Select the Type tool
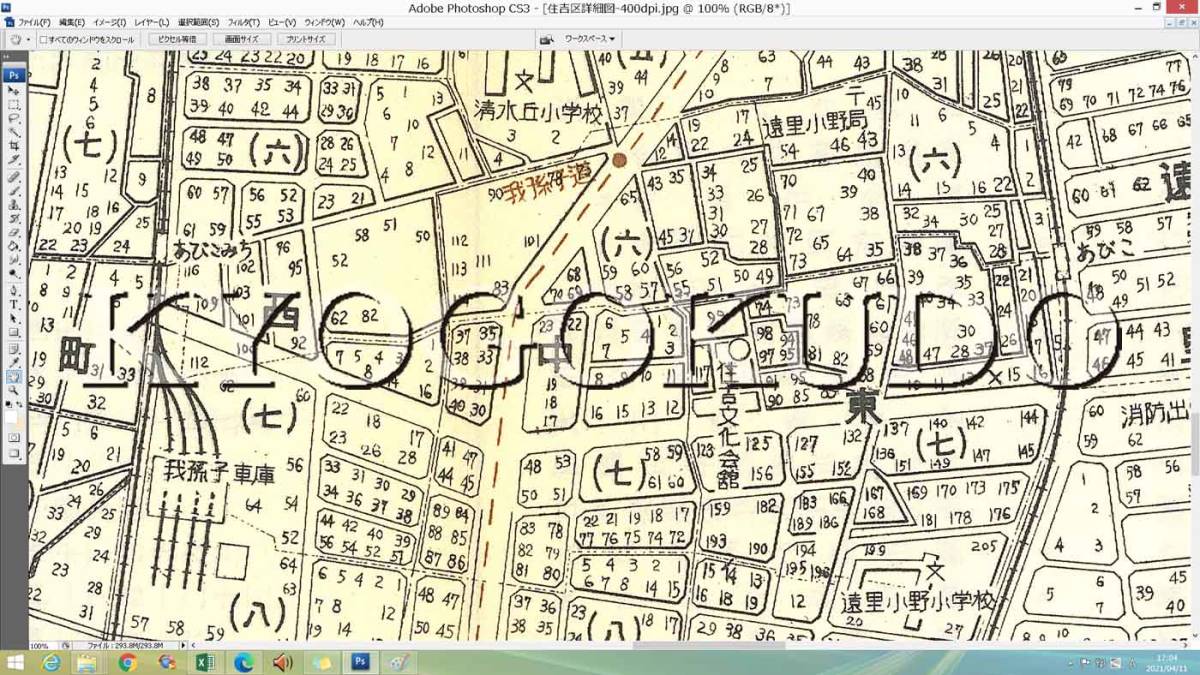This screenshot has width=1200, height=675. click(x=14, y=304)
